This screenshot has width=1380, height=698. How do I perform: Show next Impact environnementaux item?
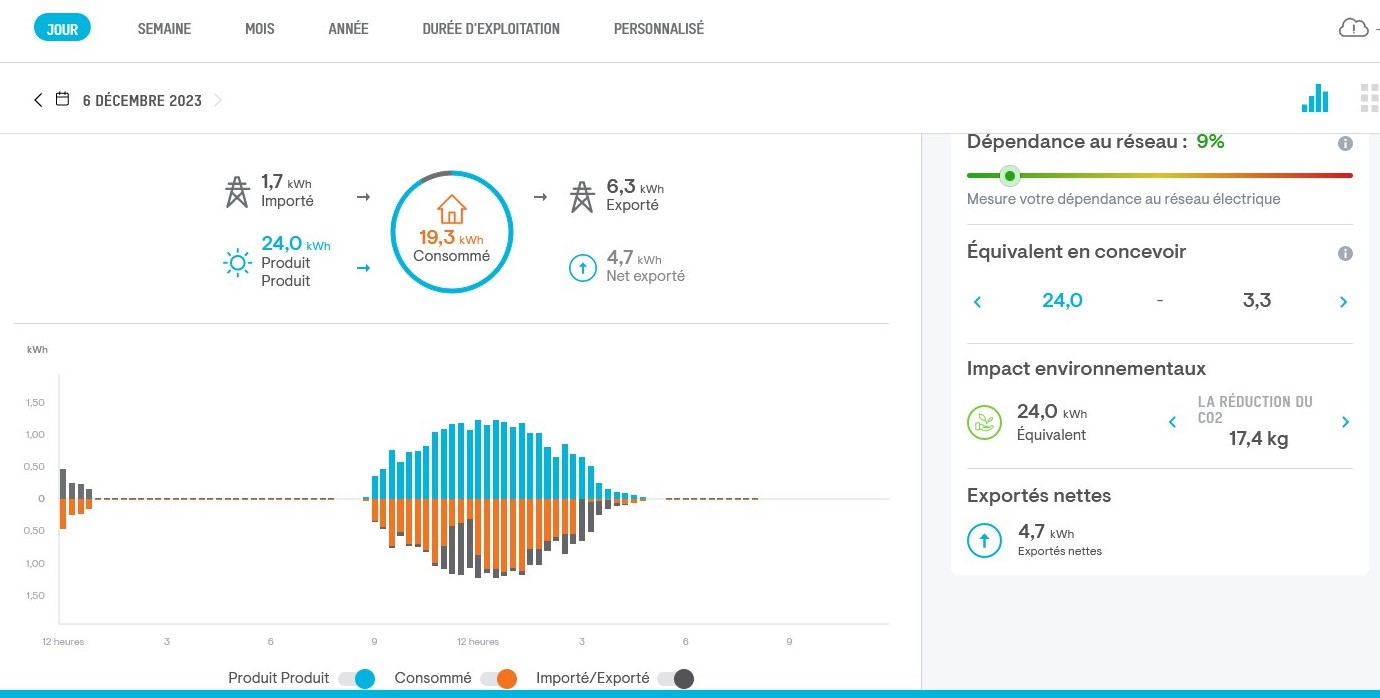pos(1345,422)
